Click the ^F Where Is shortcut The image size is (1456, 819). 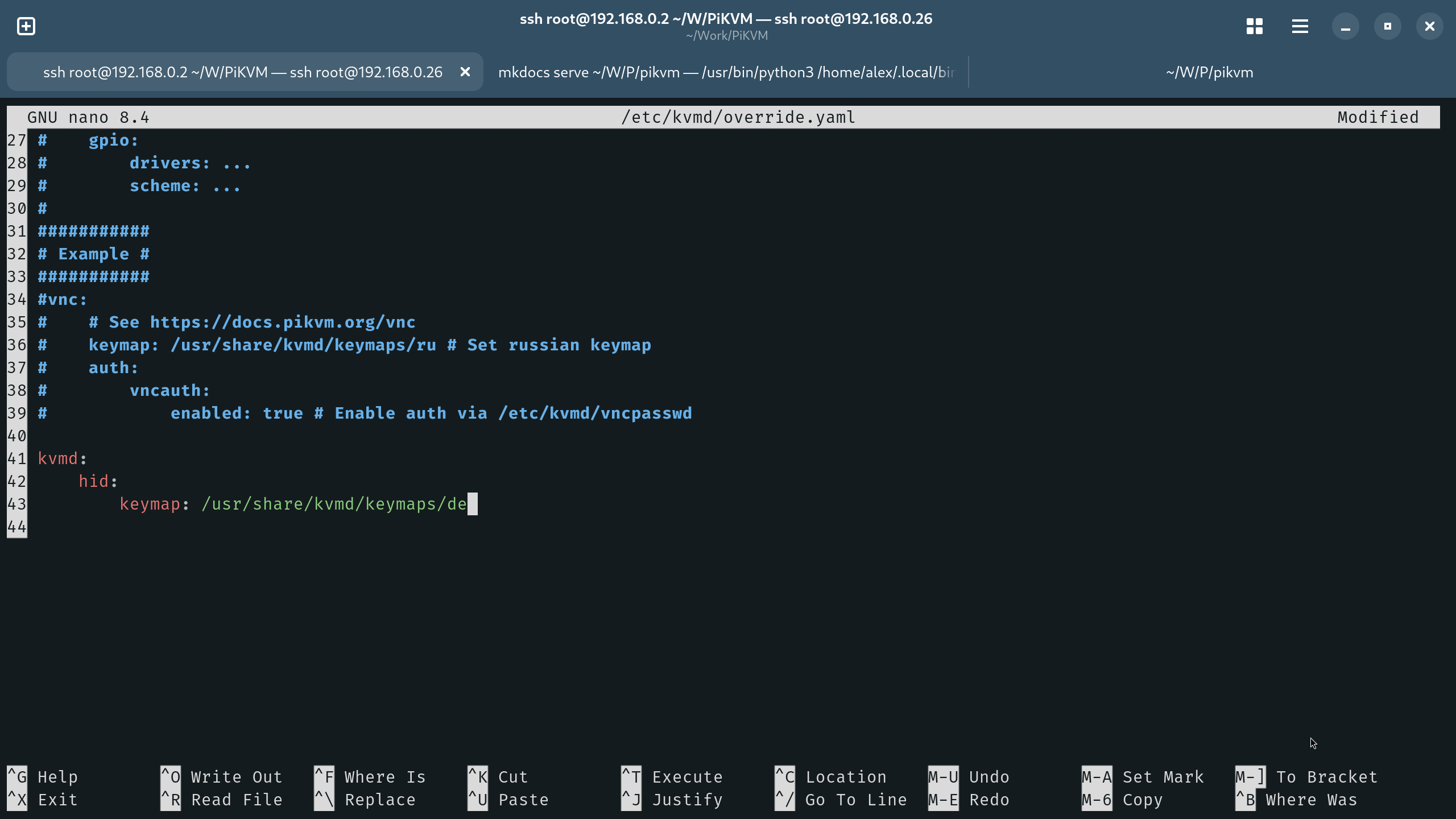[x=384, y=777]
